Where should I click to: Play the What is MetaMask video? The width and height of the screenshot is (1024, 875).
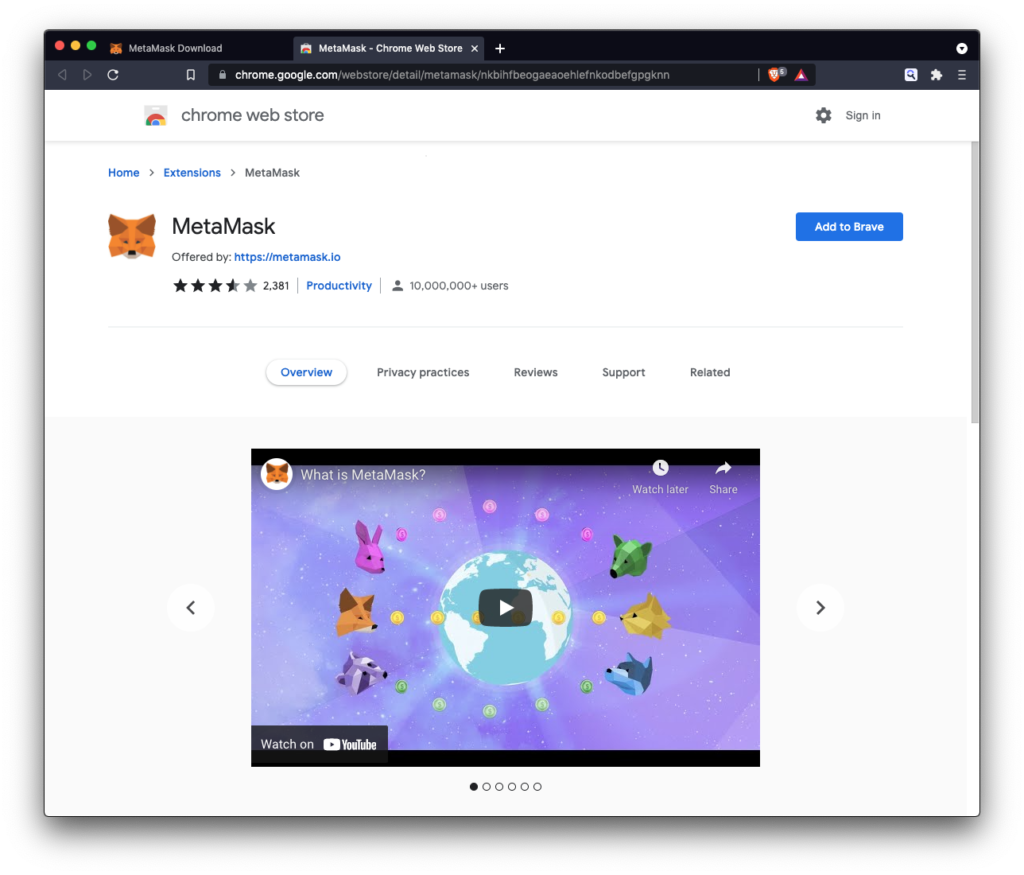(x=505, y=608)
